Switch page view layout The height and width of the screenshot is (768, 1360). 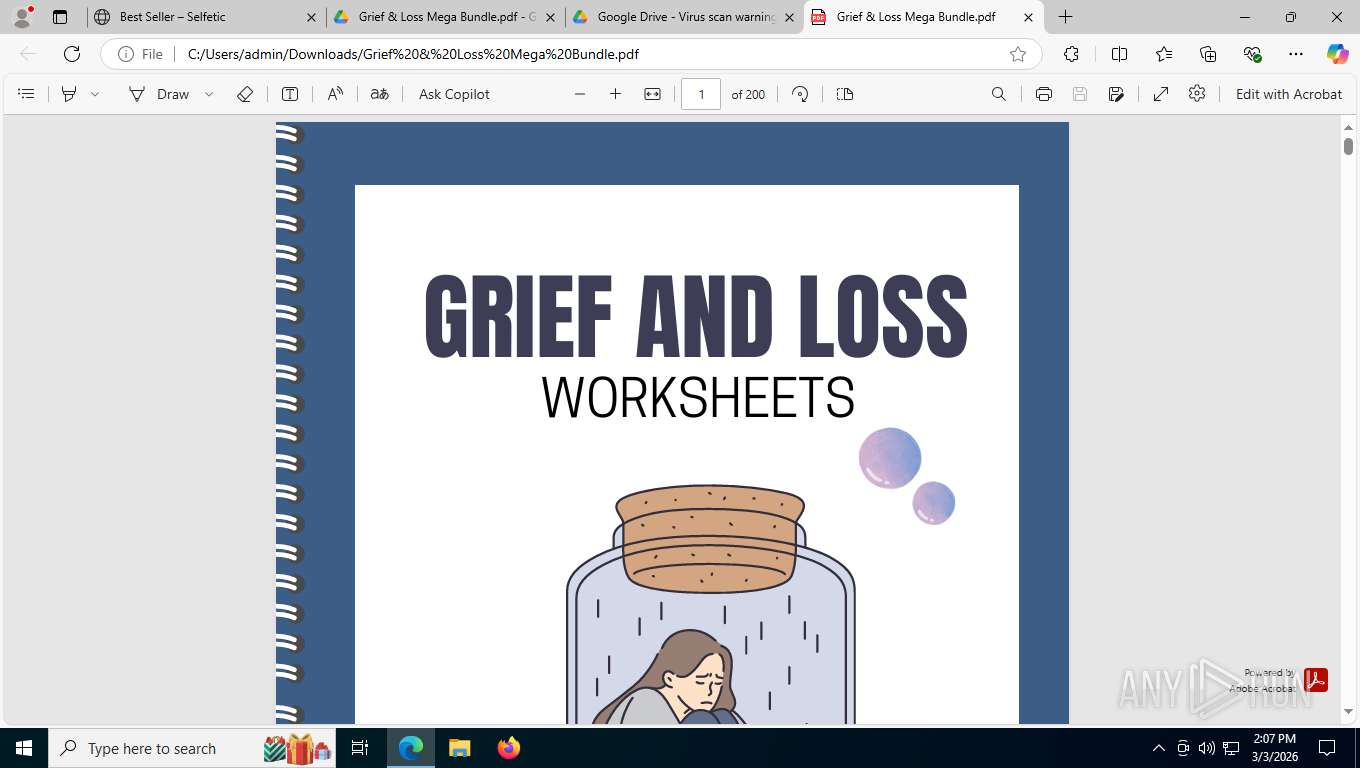pyautogui.click(x=845, y=94)
